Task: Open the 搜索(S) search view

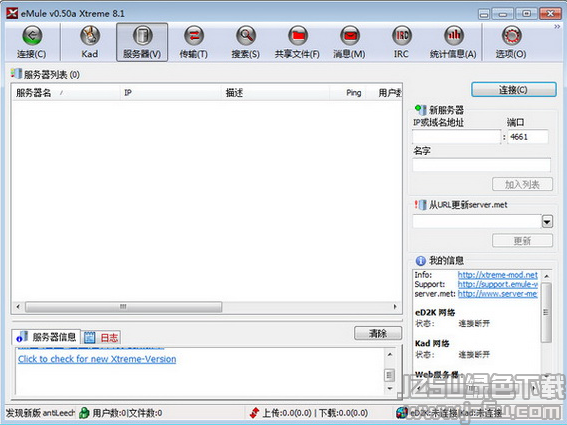Action: point(246,42)
